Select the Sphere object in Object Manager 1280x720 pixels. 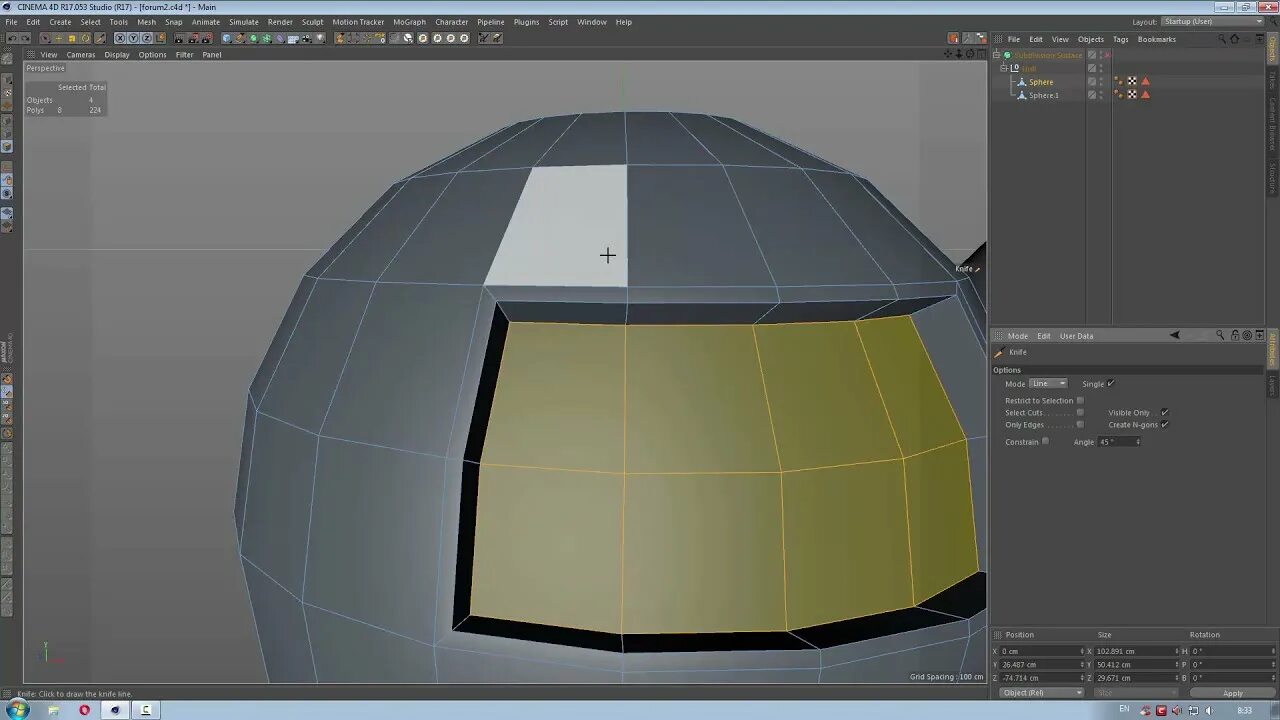(x=1041, y=82)
